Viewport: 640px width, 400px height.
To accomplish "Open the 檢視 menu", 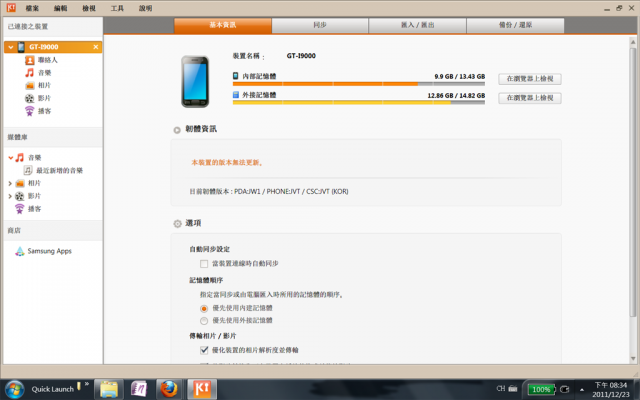I will pos(89,8).
